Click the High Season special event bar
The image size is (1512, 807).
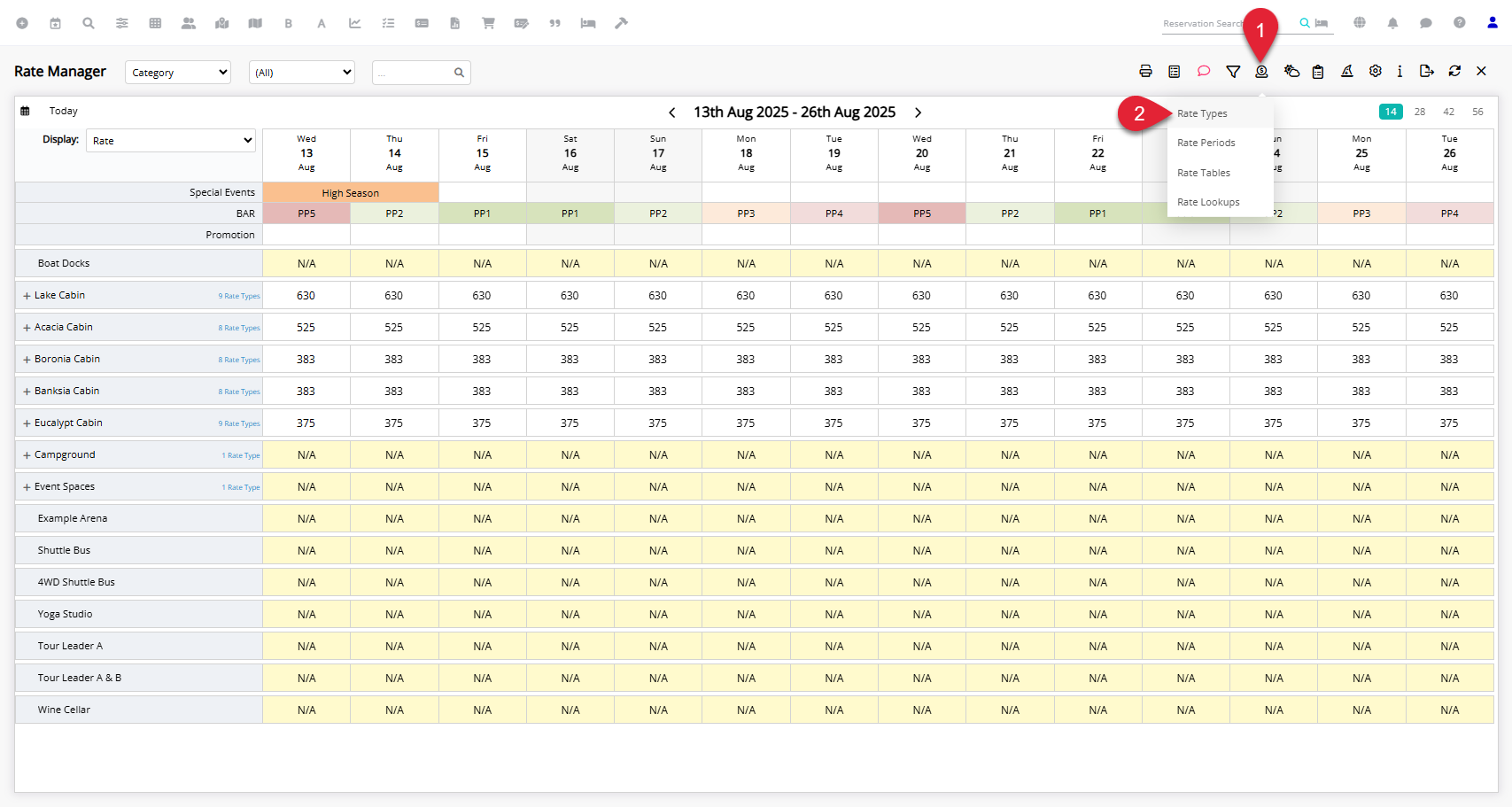tap(351, 192)
